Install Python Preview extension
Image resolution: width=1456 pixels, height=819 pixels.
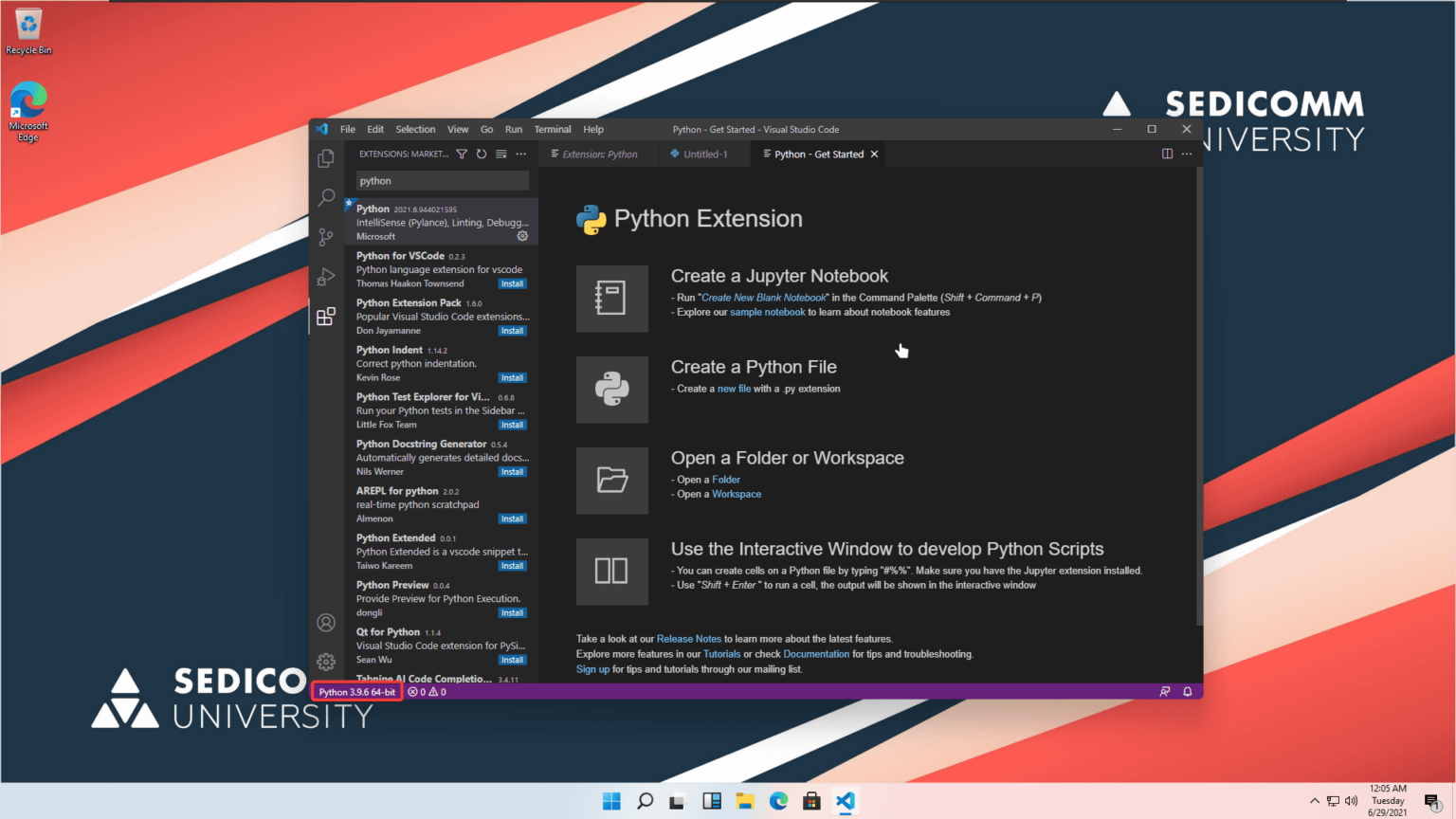pos(512,612)
